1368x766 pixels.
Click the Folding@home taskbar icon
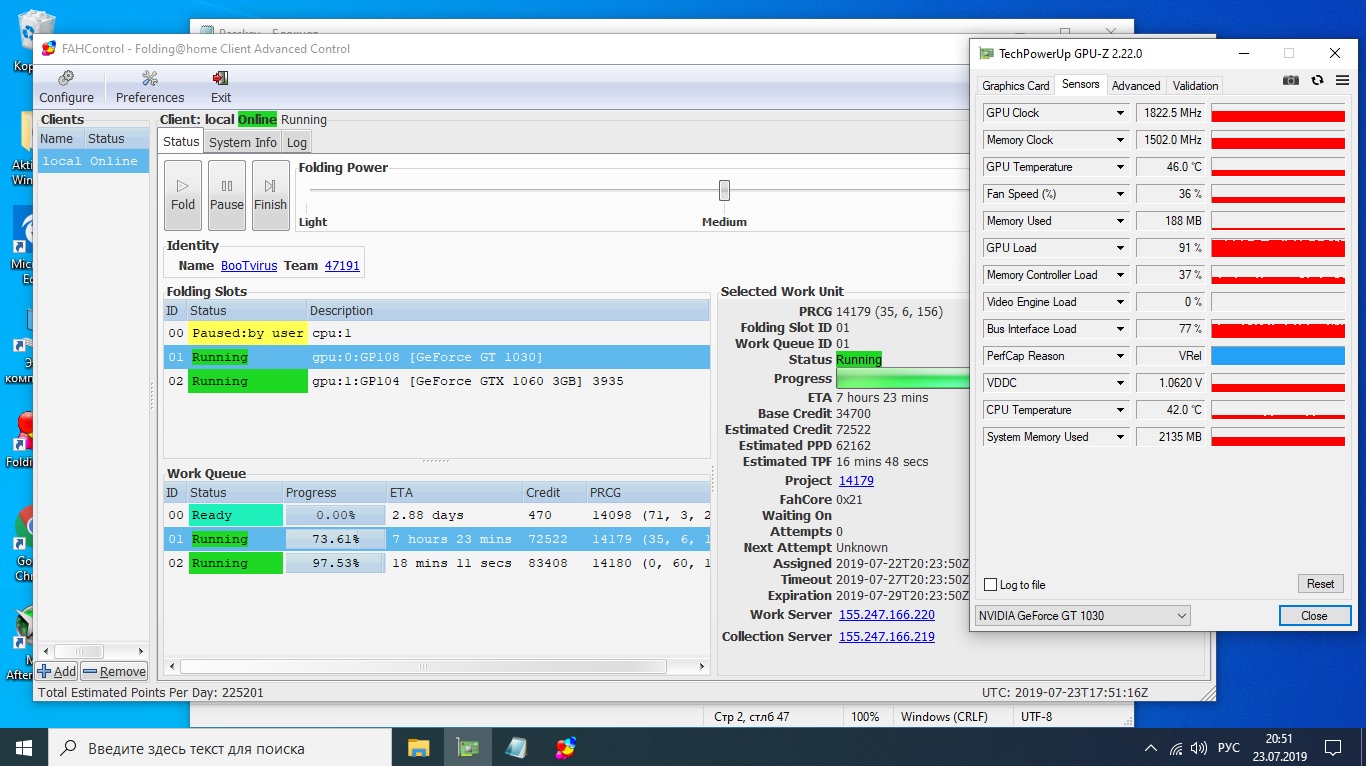(565, 747)
